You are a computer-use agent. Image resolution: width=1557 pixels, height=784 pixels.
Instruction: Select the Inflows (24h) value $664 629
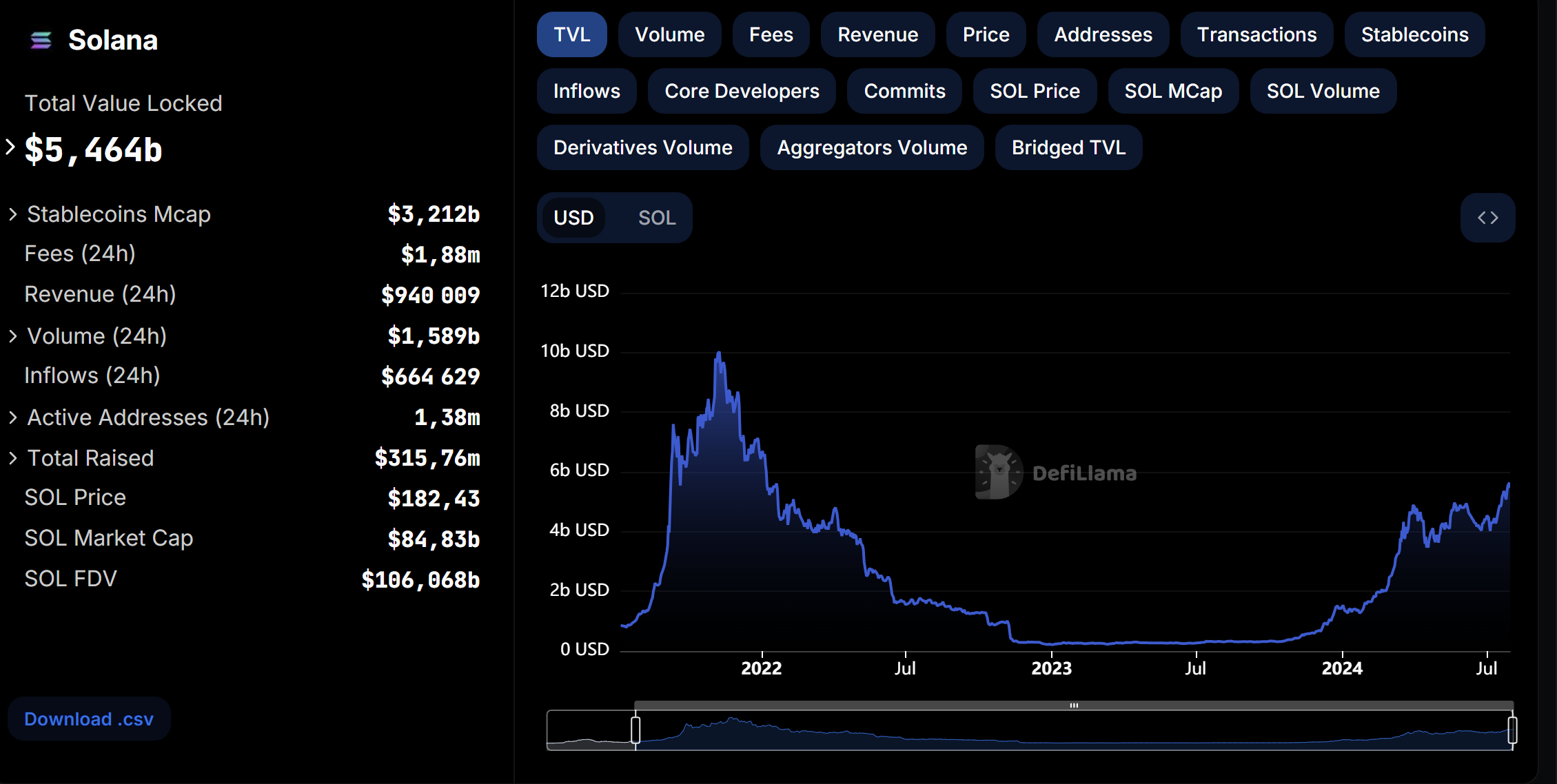click(x=431, y=377)
